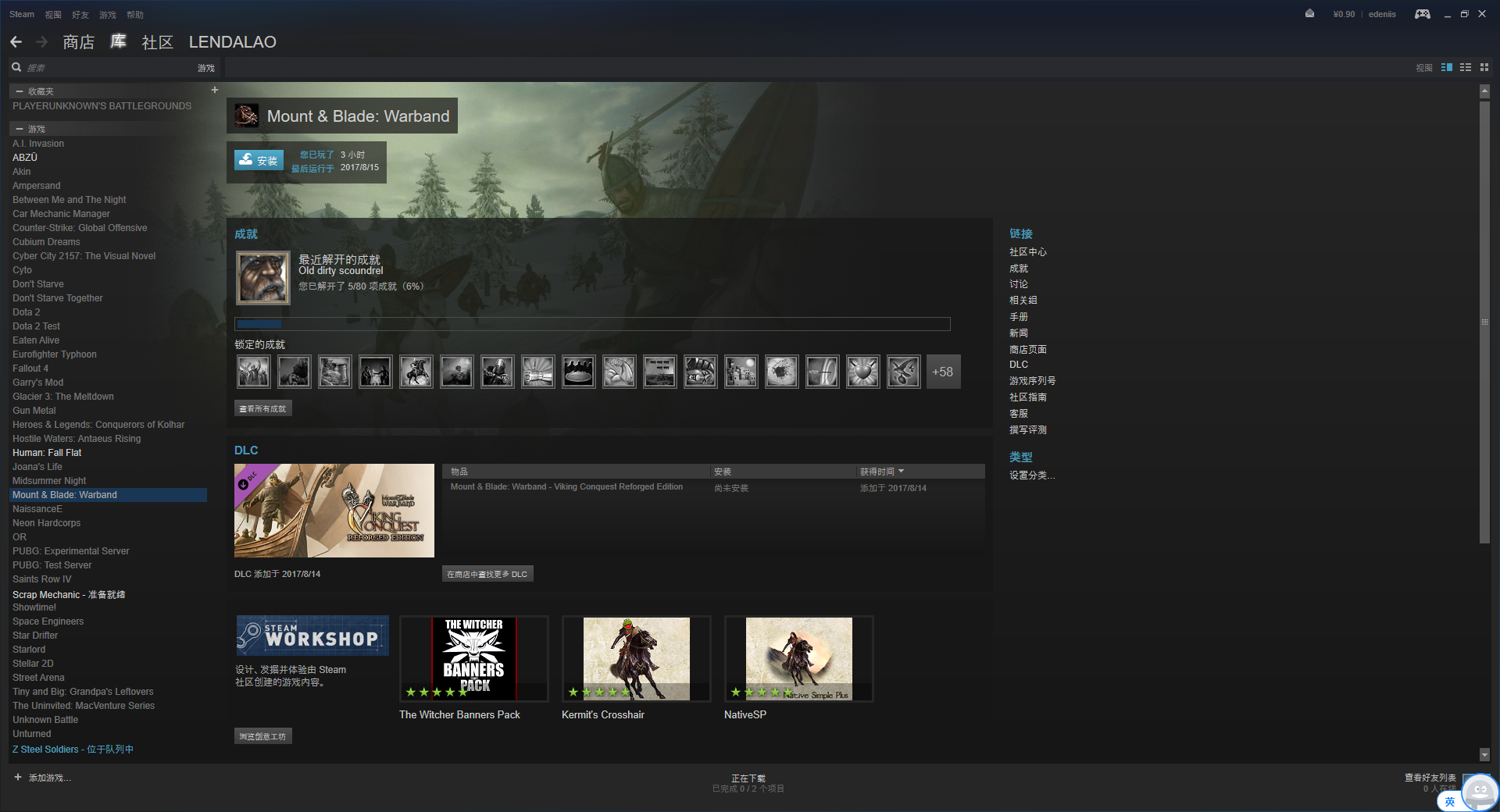Switch to detail view icon
This screenshot has height=812, width=1500.
1446,67
